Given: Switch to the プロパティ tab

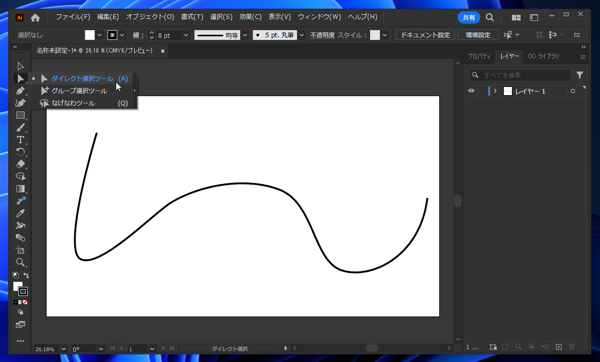Looking at the screenshot, I should (x=479, y=56).
